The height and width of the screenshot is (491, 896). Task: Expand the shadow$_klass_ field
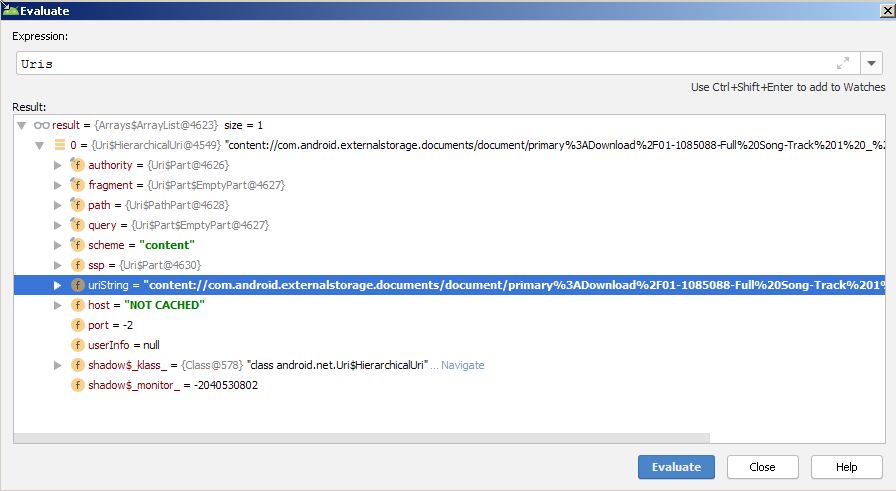pyautogui.click(x=58, y=365)
